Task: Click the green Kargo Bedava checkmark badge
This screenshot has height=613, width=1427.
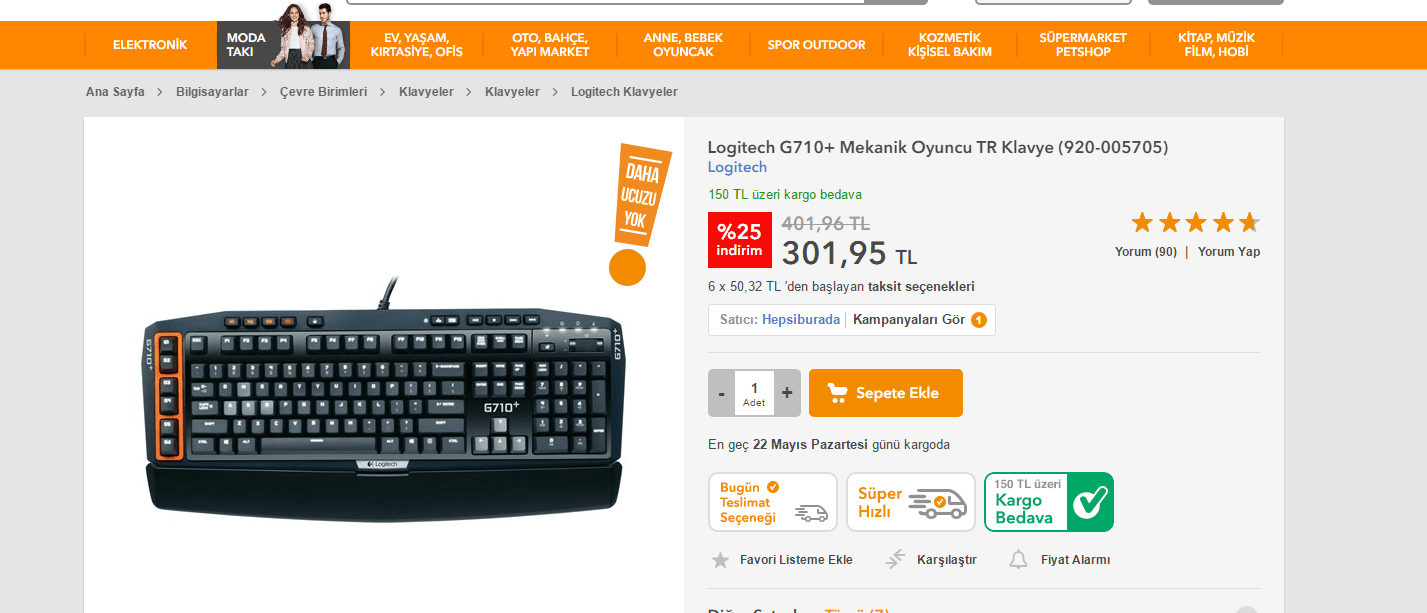Action: tap(1049, 502)
